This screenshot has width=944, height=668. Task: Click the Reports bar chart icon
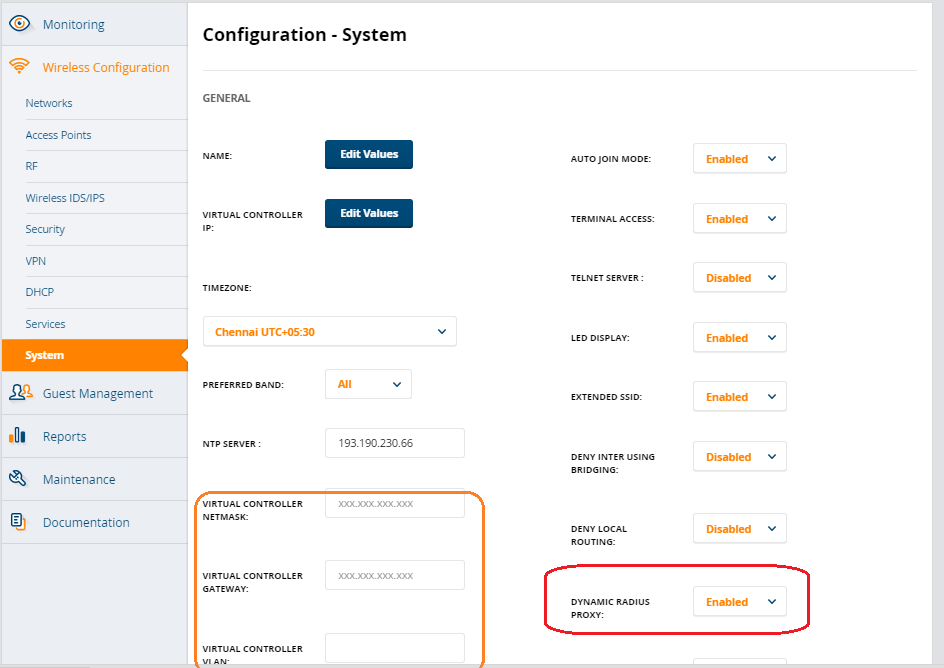click(x=17, y=435)
